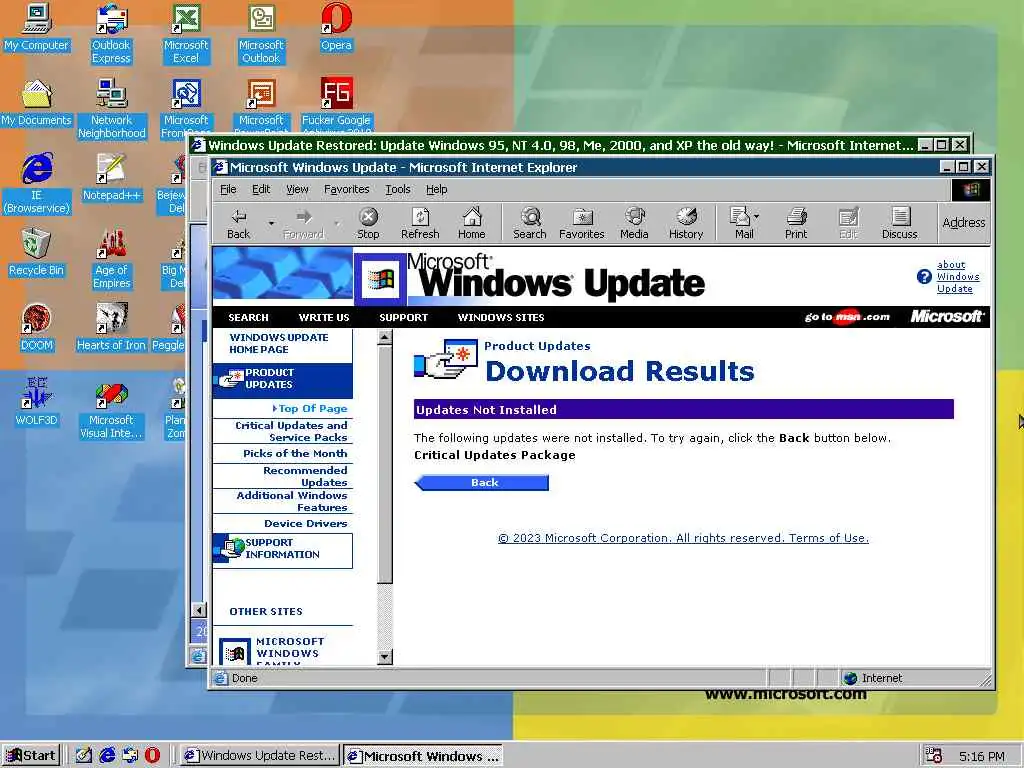Screen dimensions: 1024x768
Task: Open Recommended Updates sidebar link
Action: pos(305,476)
